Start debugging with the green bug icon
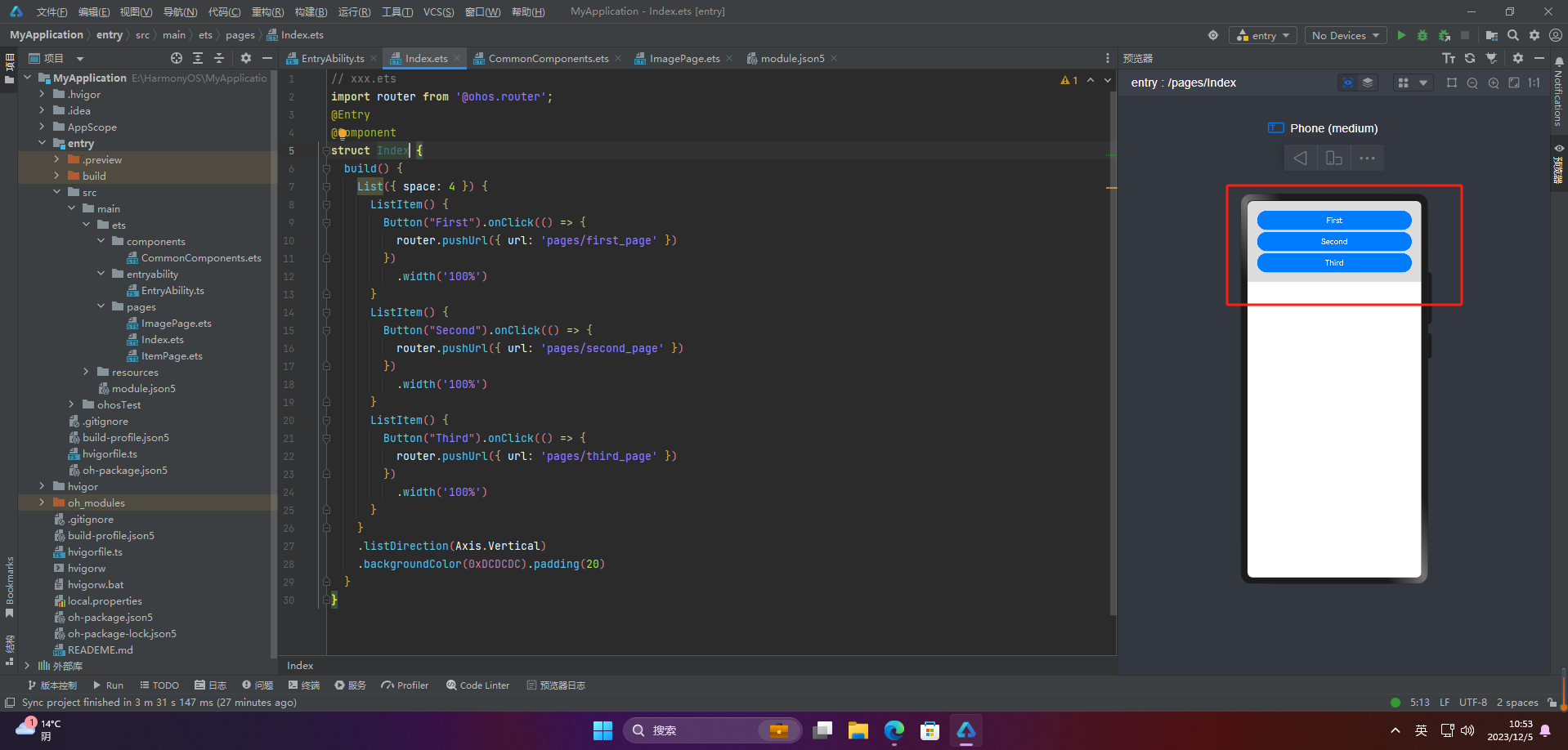This screenshot has width=1568, height=750. click(1422, 35)
